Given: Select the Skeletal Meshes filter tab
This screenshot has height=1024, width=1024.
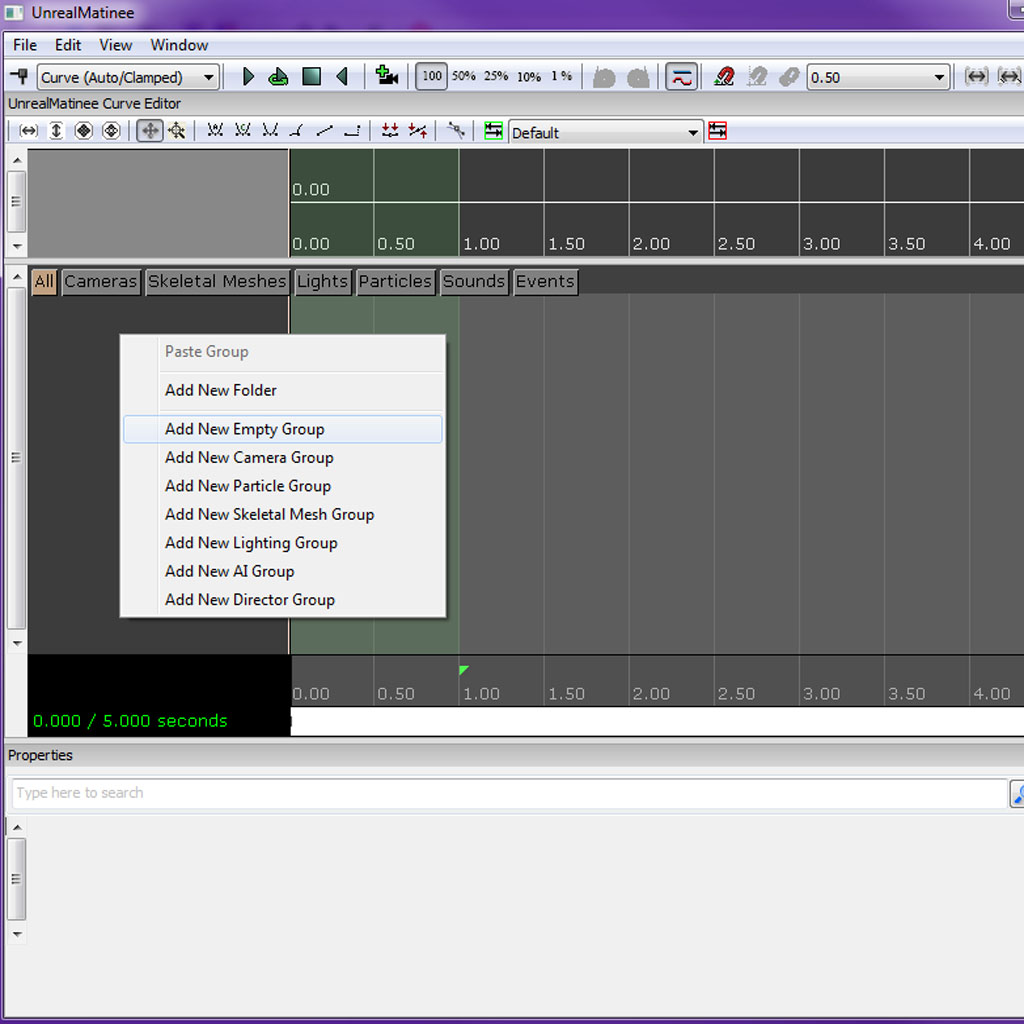Looking at the screenshot, I should coord(217,281).
